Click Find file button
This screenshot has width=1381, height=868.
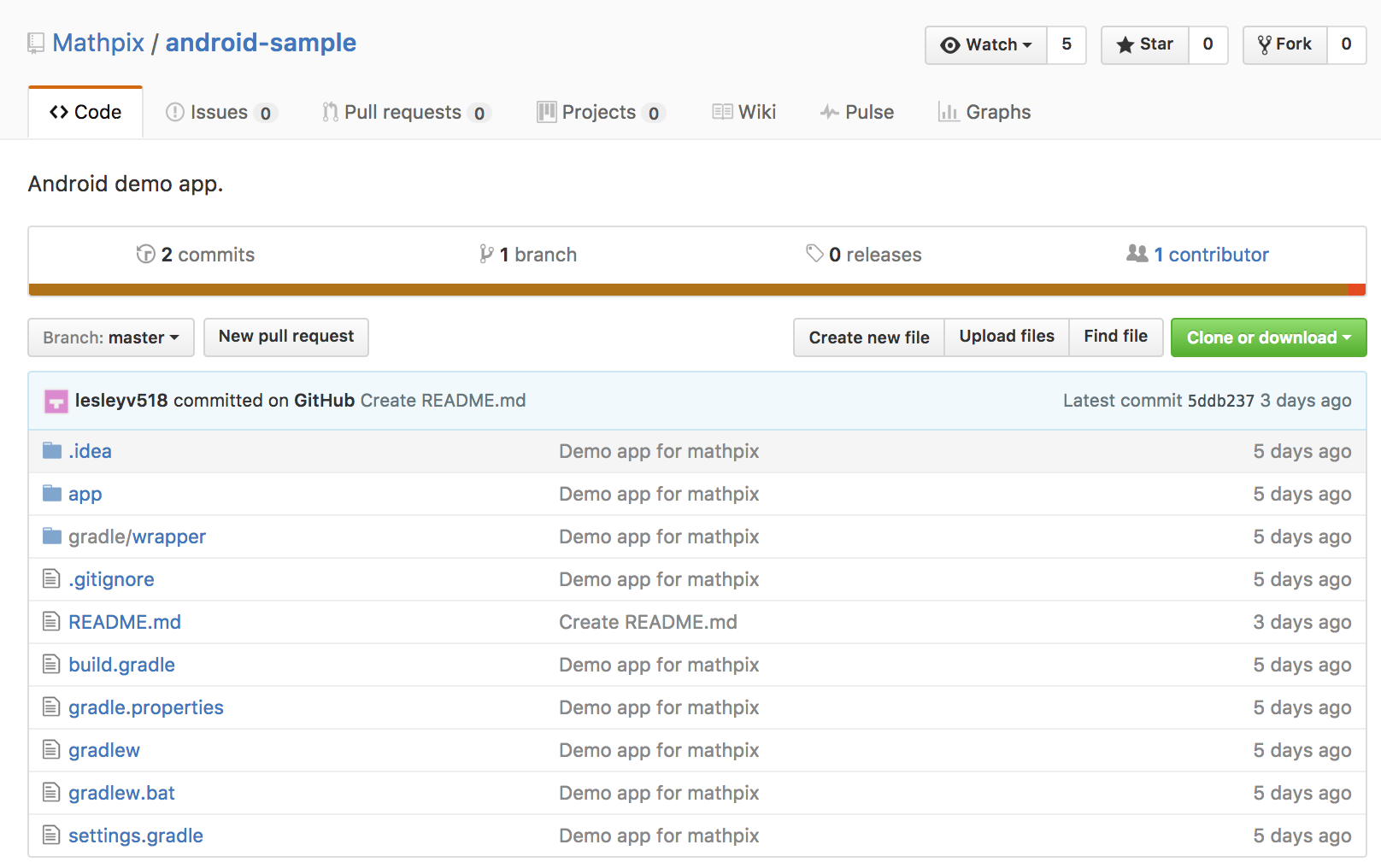(1115, 337)
